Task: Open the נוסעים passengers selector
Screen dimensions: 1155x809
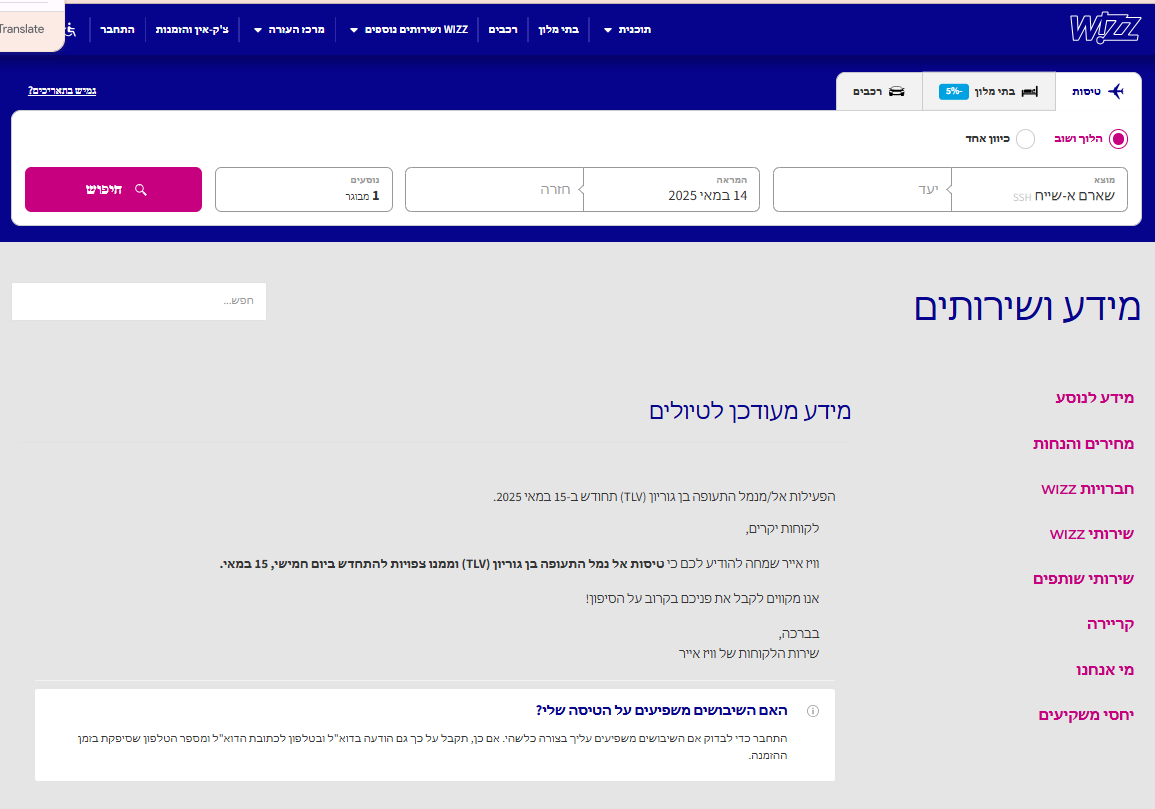Action: click(x=303, y=189)
